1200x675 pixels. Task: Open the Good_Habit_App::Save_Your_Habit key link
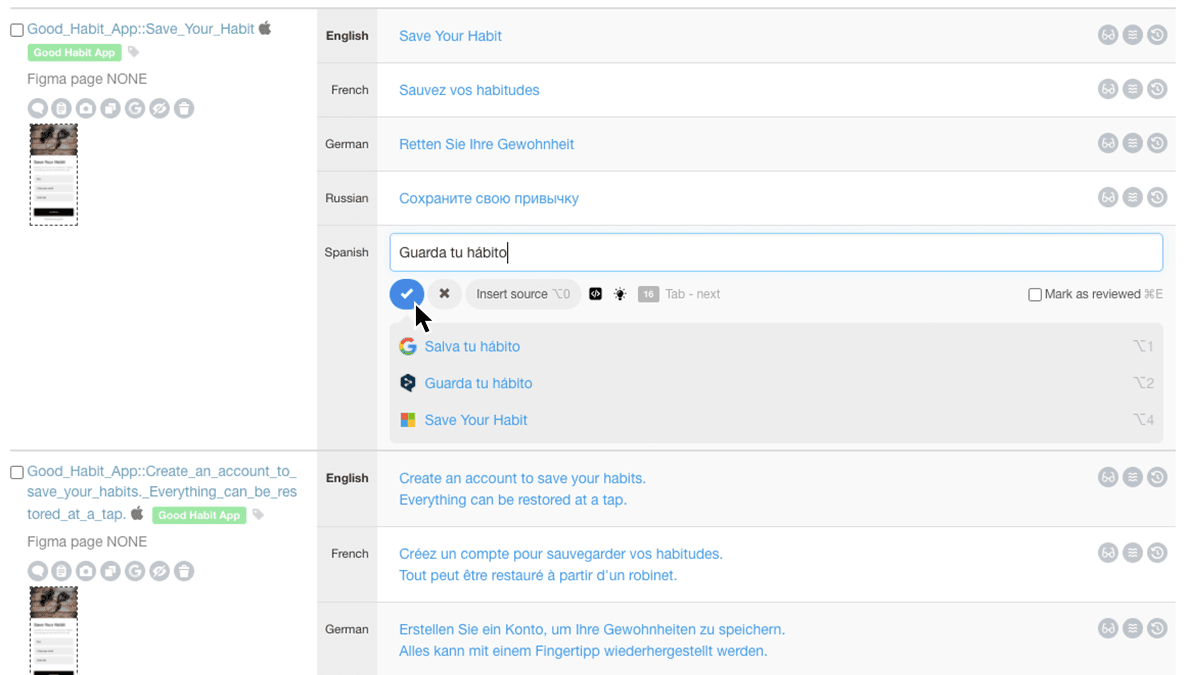141,29
